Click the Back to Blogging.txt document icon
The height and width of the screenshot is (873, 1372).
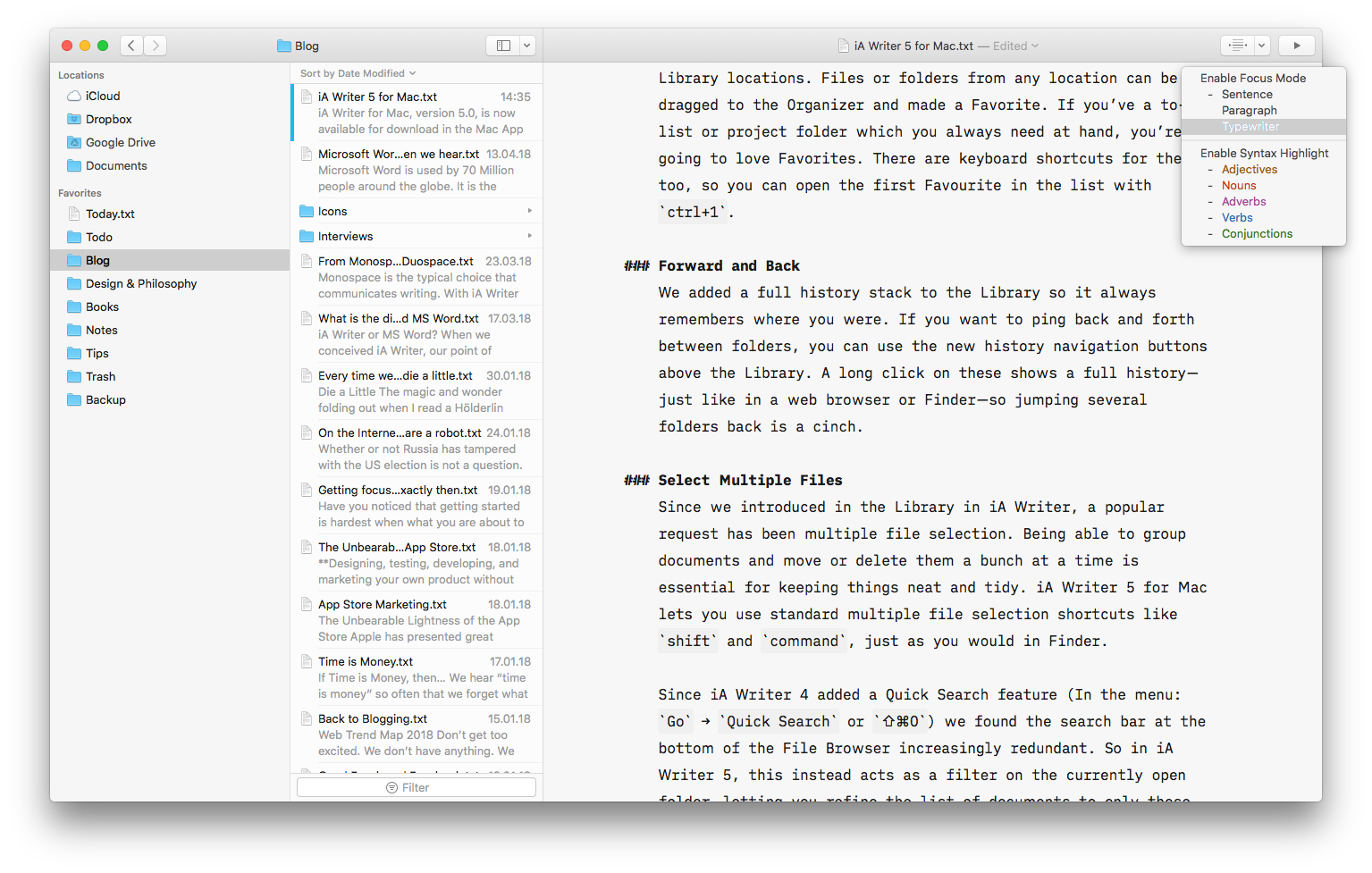point(306,718)
